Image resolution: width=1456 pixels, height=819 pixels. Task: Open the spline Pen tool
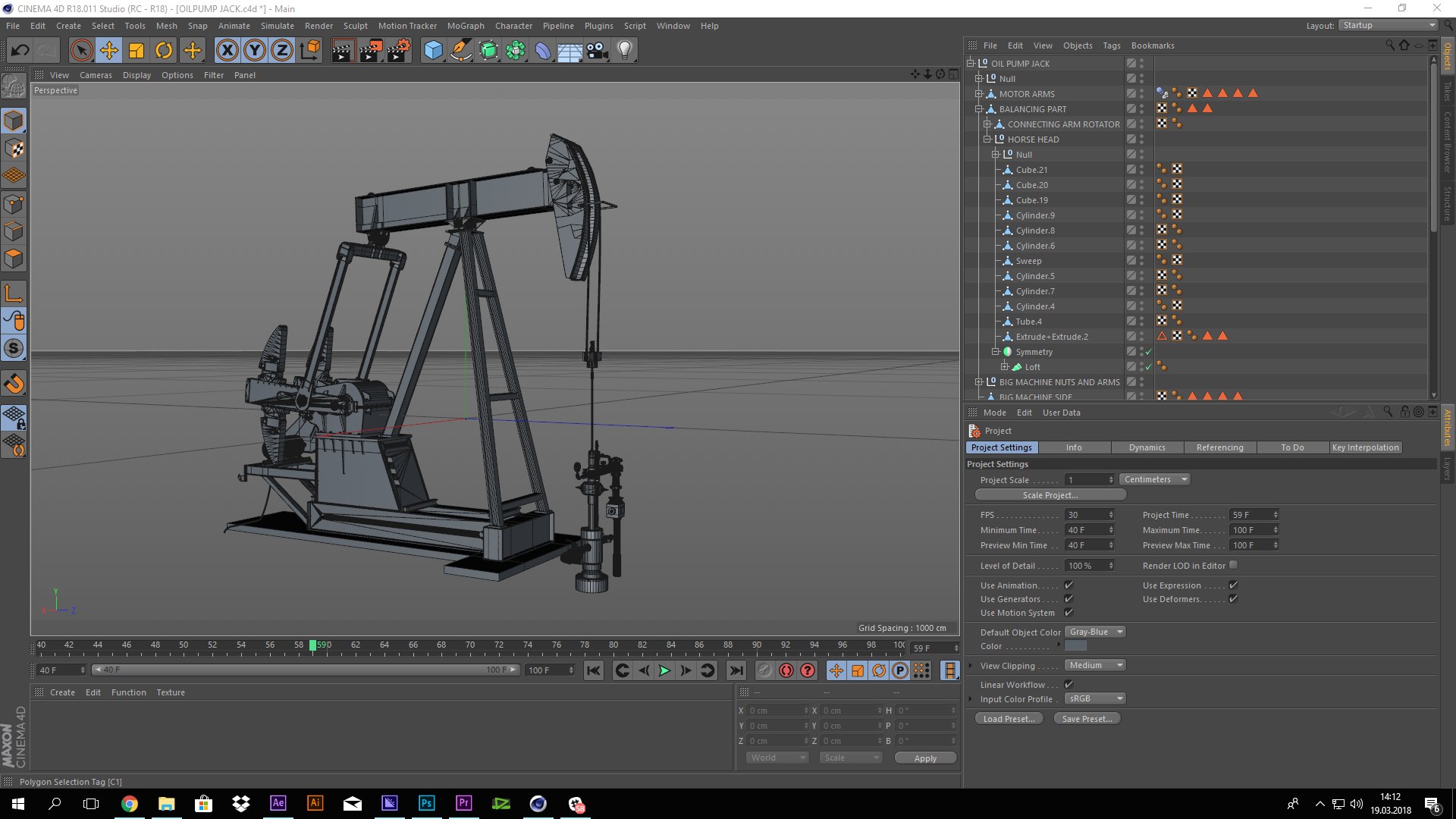(461, 51)
